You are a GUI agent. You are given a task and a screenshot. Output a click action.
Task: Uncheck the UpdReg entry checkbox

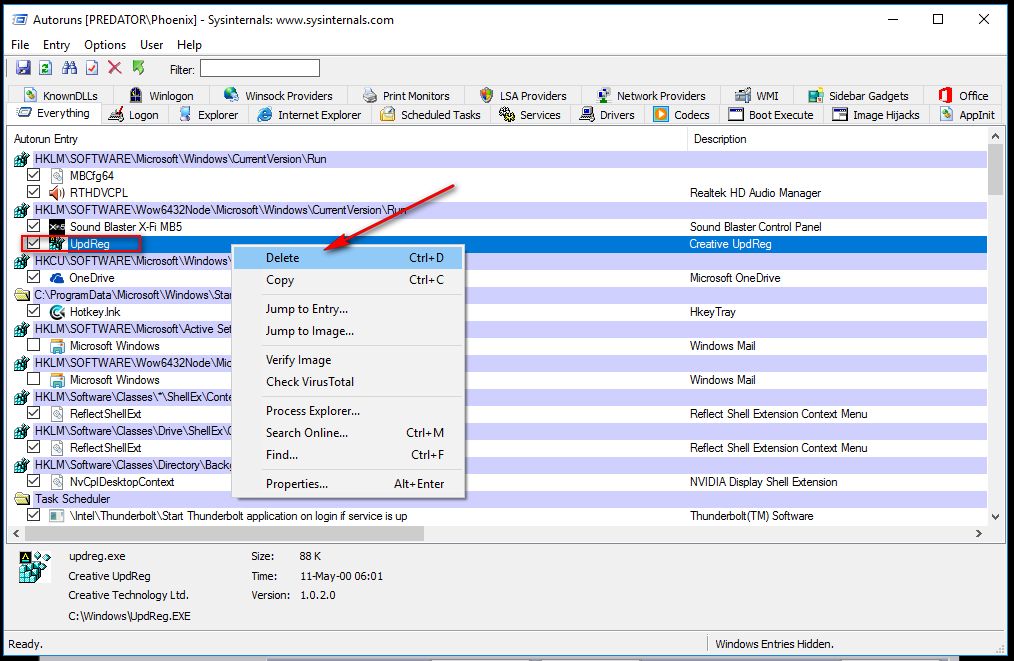pos(34,243)
